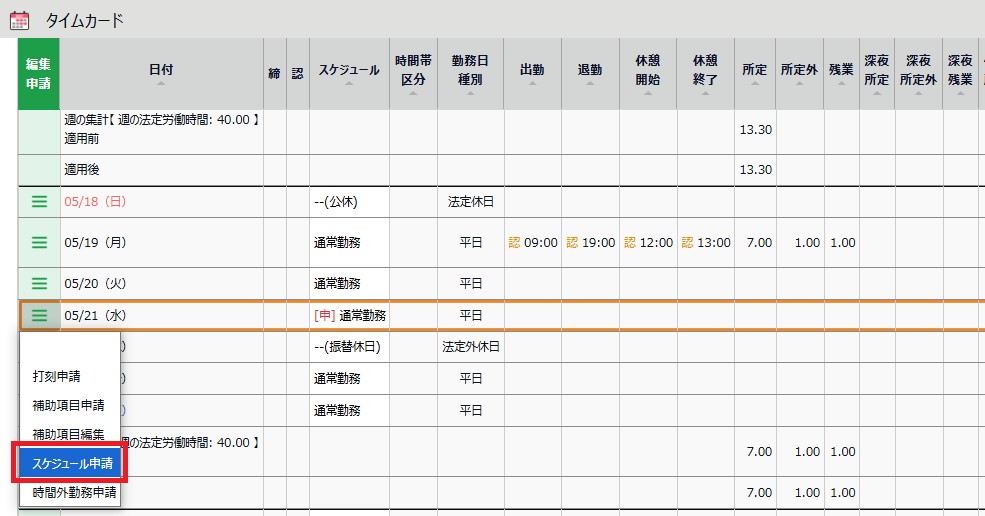Screen dimensions: 985x516
Task: Sort by the 出勤 column header
Action: tap(532, 74)
